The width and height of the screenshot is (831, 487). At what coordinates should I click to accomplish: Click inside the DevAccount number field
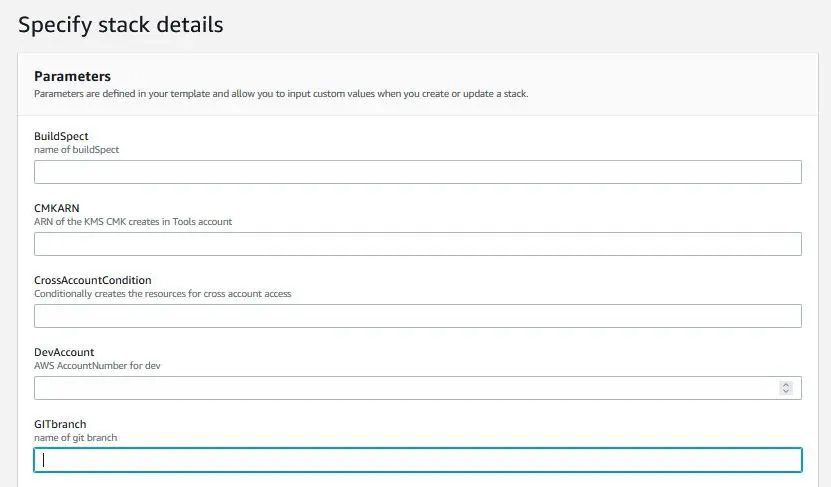click(x=400, y=388)
